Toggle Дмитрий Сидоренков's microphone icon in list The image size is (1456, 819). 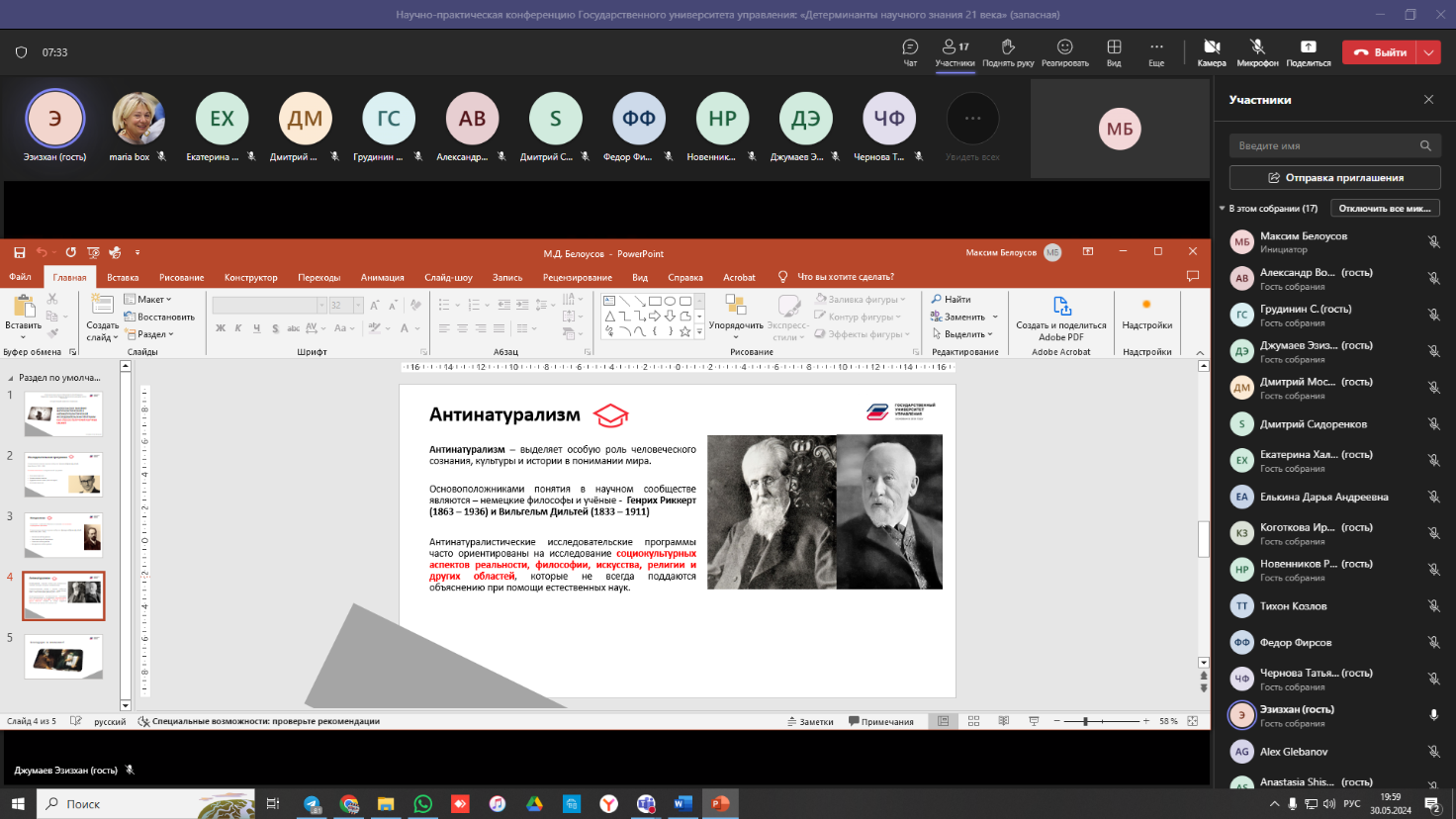pos(1433,424)
